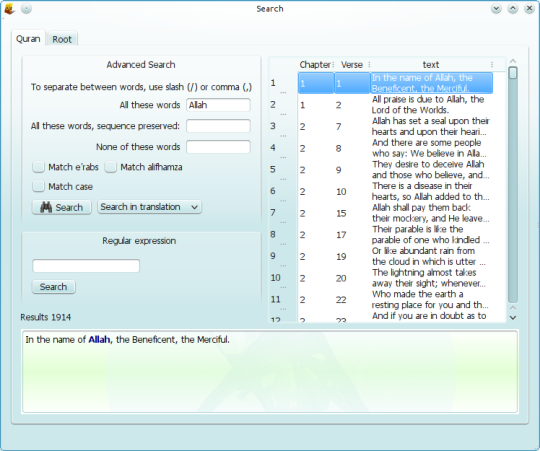Switch to the Root tab

[x=62, y=39]
